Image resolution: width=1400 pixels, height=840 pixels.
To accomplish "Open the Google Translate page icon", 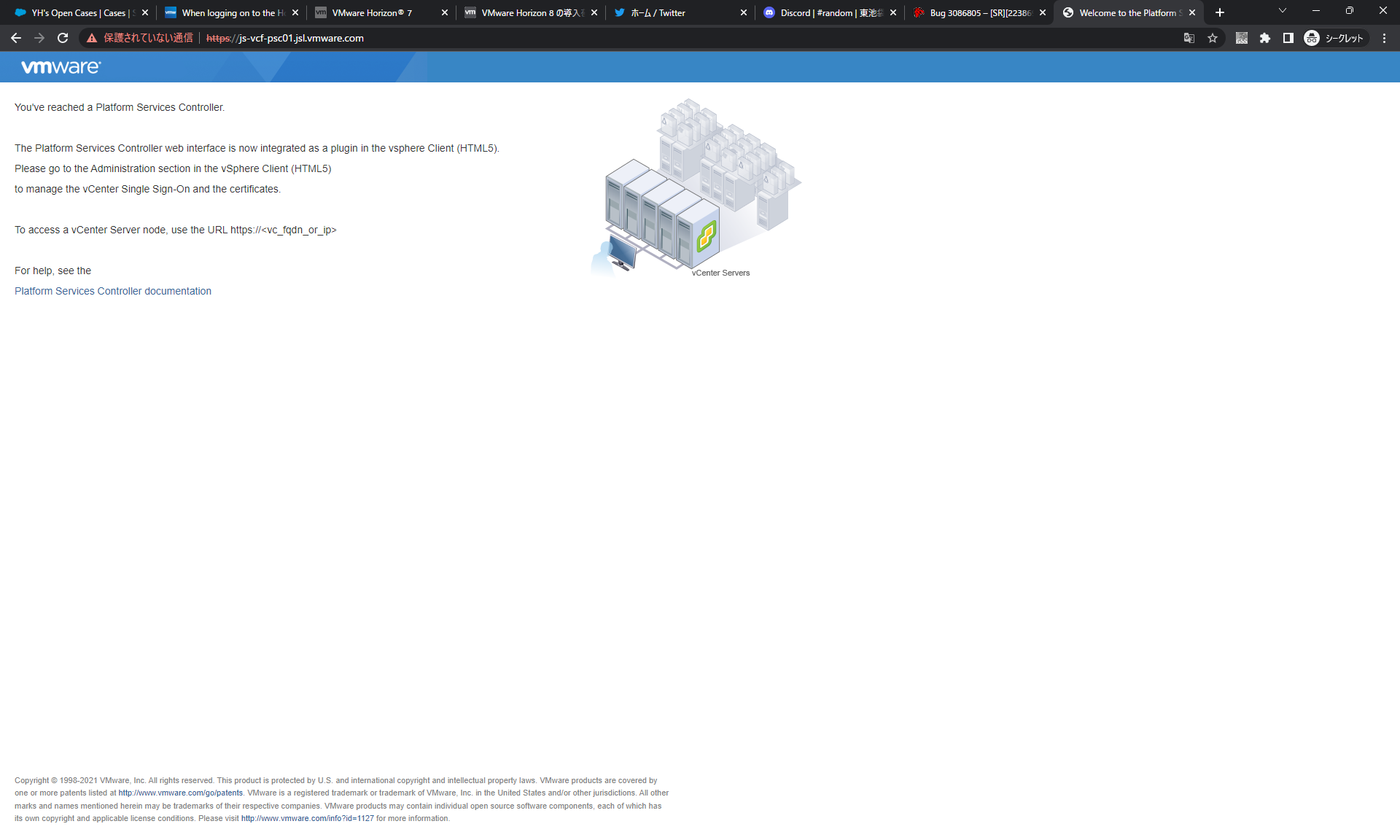I will point(1189,38).
